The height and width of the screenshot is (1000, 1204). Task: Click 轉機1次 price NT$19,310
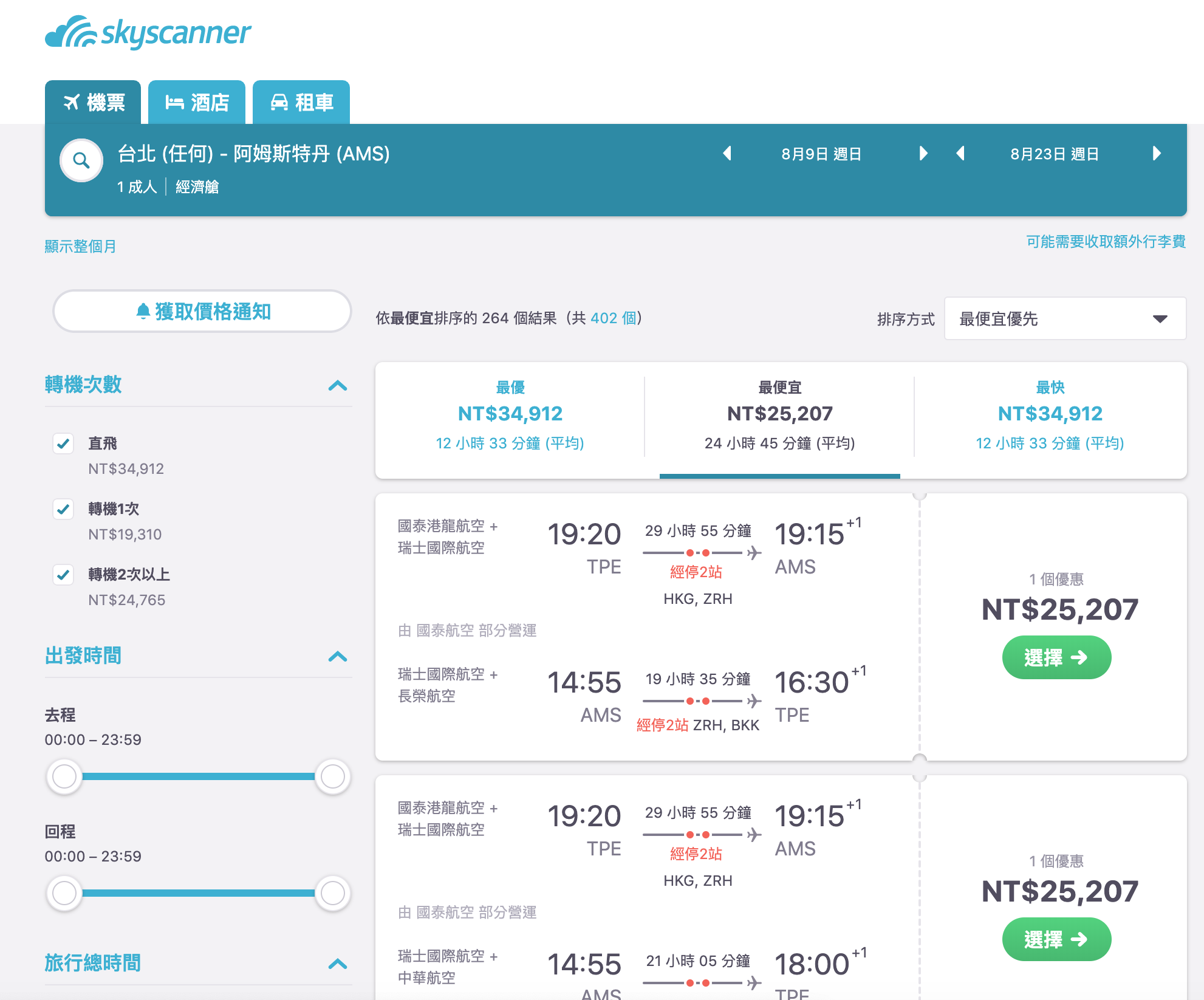pyautogui.click(x=125, y=534)
